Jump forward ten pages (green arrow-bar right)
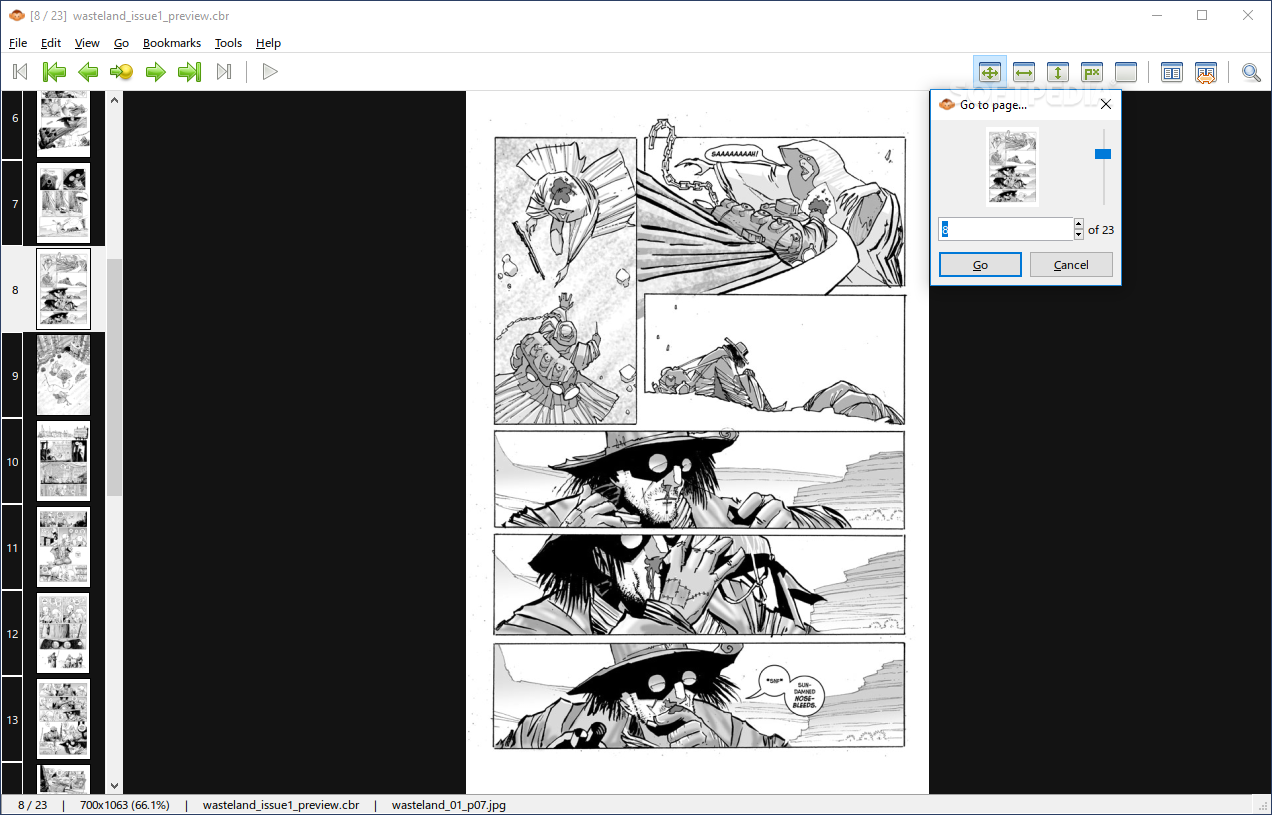 pyautogui.click(x=189, y=72)
